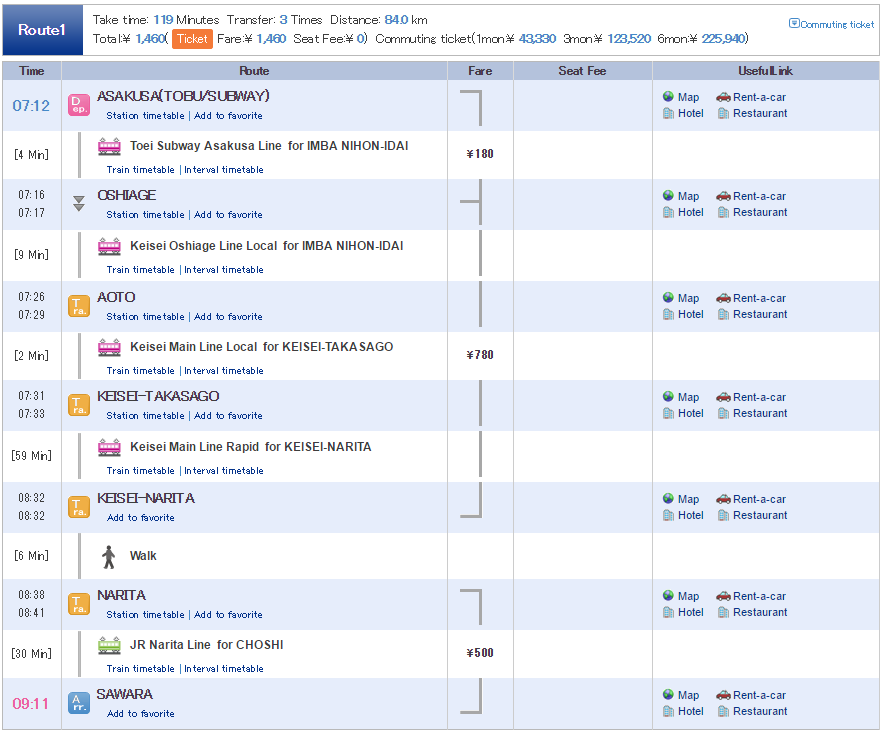Image resolution: width=888 pixels, height=736 pixels.
Task: Click the transfer icon beside KEISEI-NARITA
Action: [x=79, y=507]
